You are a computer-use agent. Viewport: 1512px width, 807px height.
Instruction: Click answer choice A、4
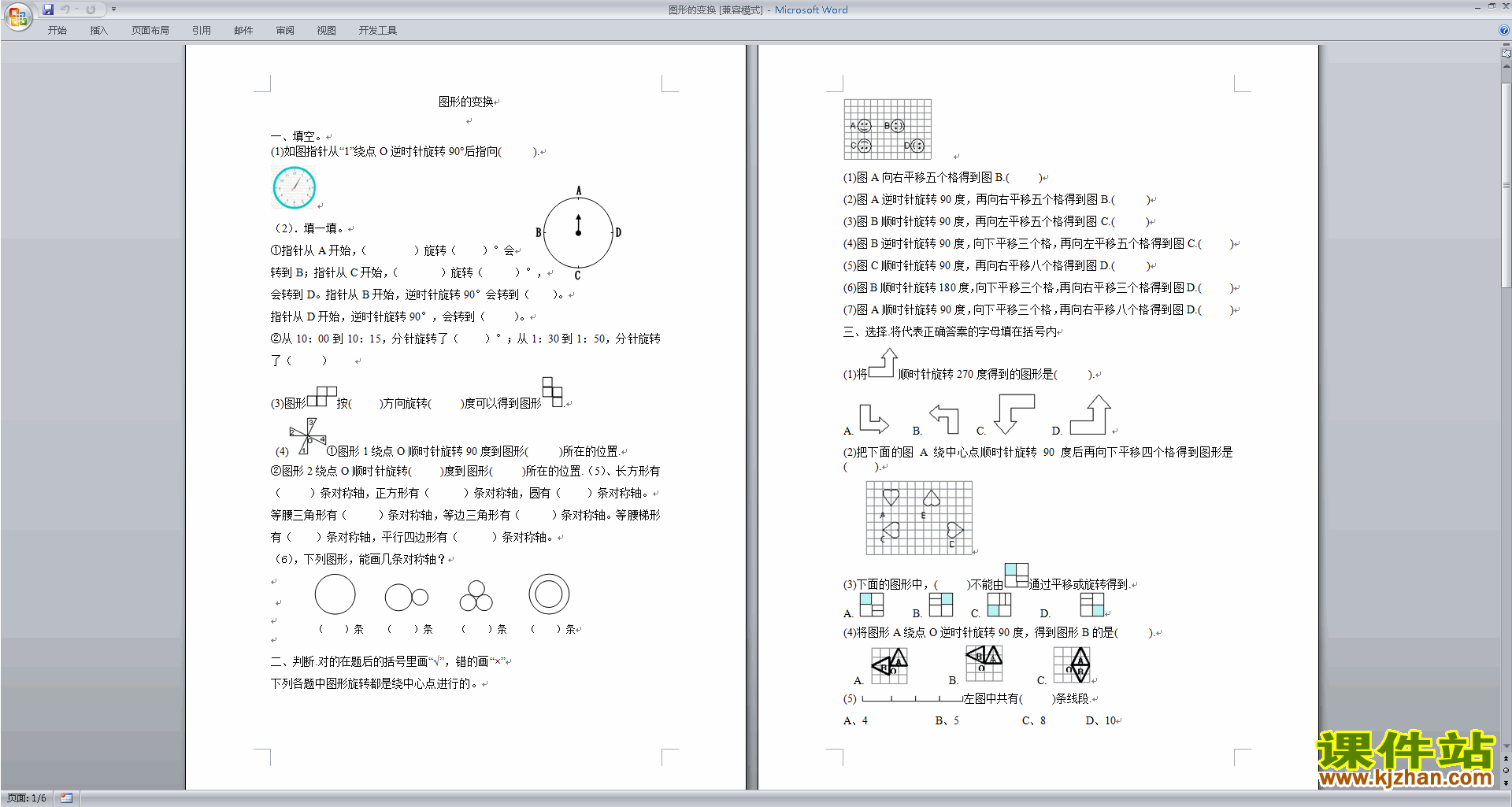855,720
